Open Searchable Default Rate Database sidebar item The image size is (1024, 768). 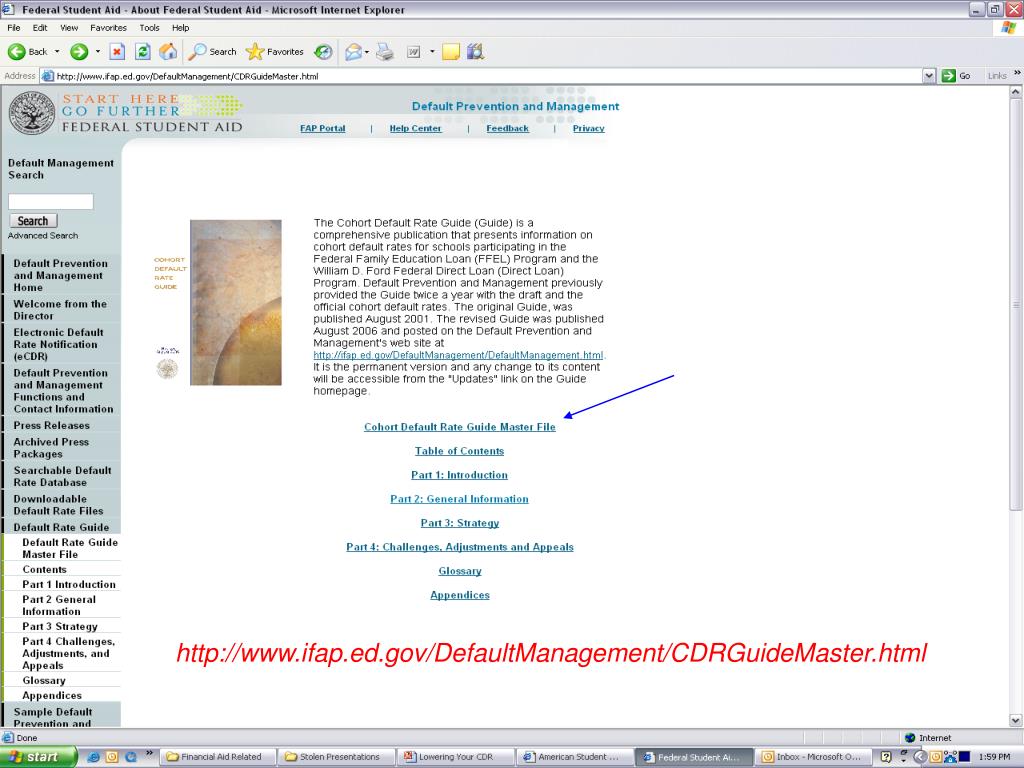click(62, 477)
